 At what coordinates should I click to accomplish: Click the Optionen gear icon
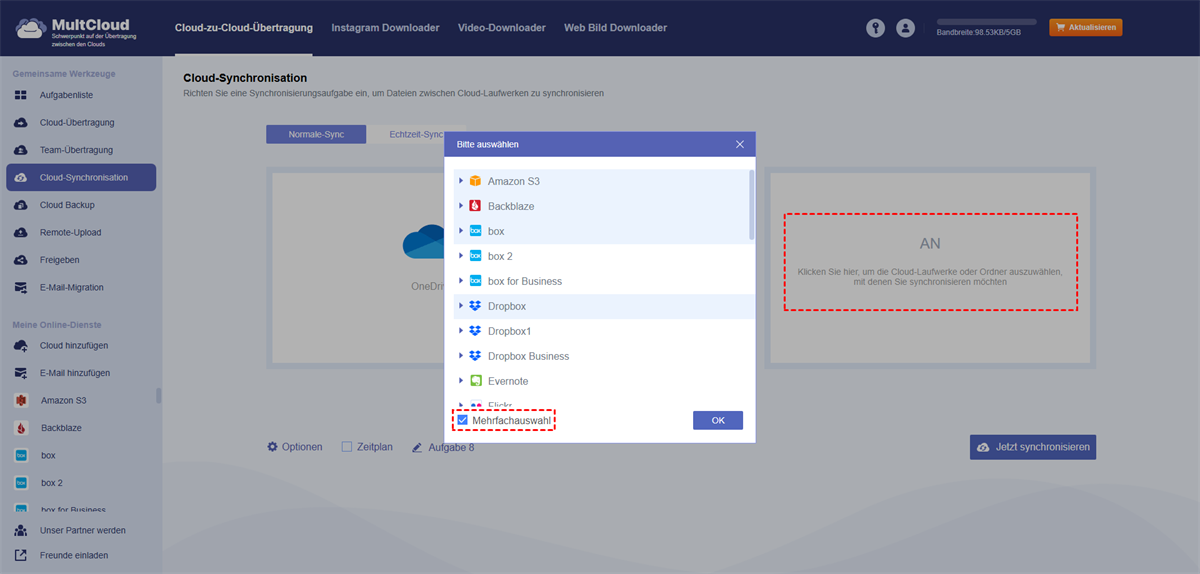[x=272, y=447]
